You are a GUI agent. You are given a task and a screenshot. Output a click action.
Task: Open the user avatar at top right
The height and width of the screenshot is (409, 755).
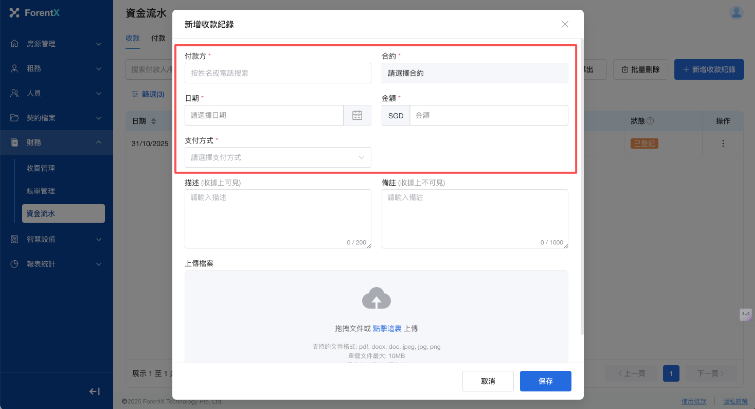click(737, 12)
